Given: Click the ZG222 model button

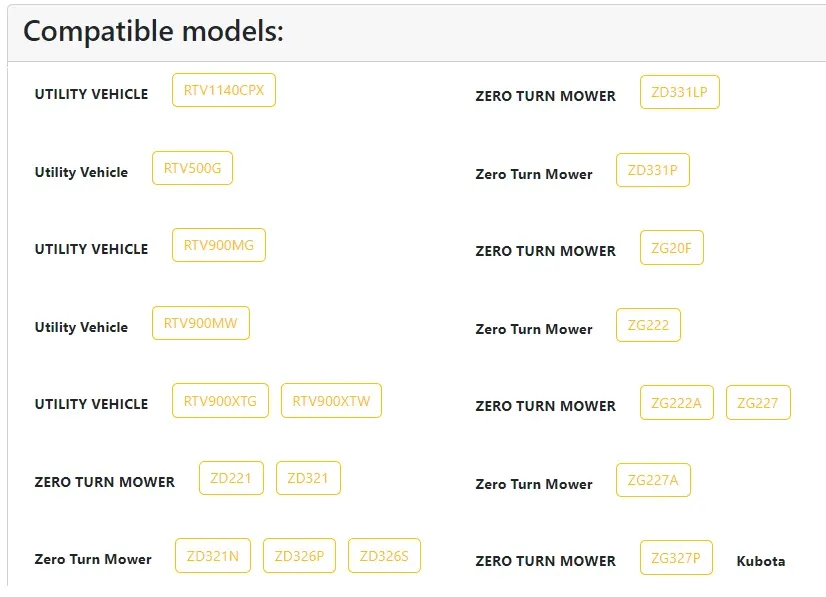Looking at the screenshot, I should pyautogui.click(x=648, y=325).
